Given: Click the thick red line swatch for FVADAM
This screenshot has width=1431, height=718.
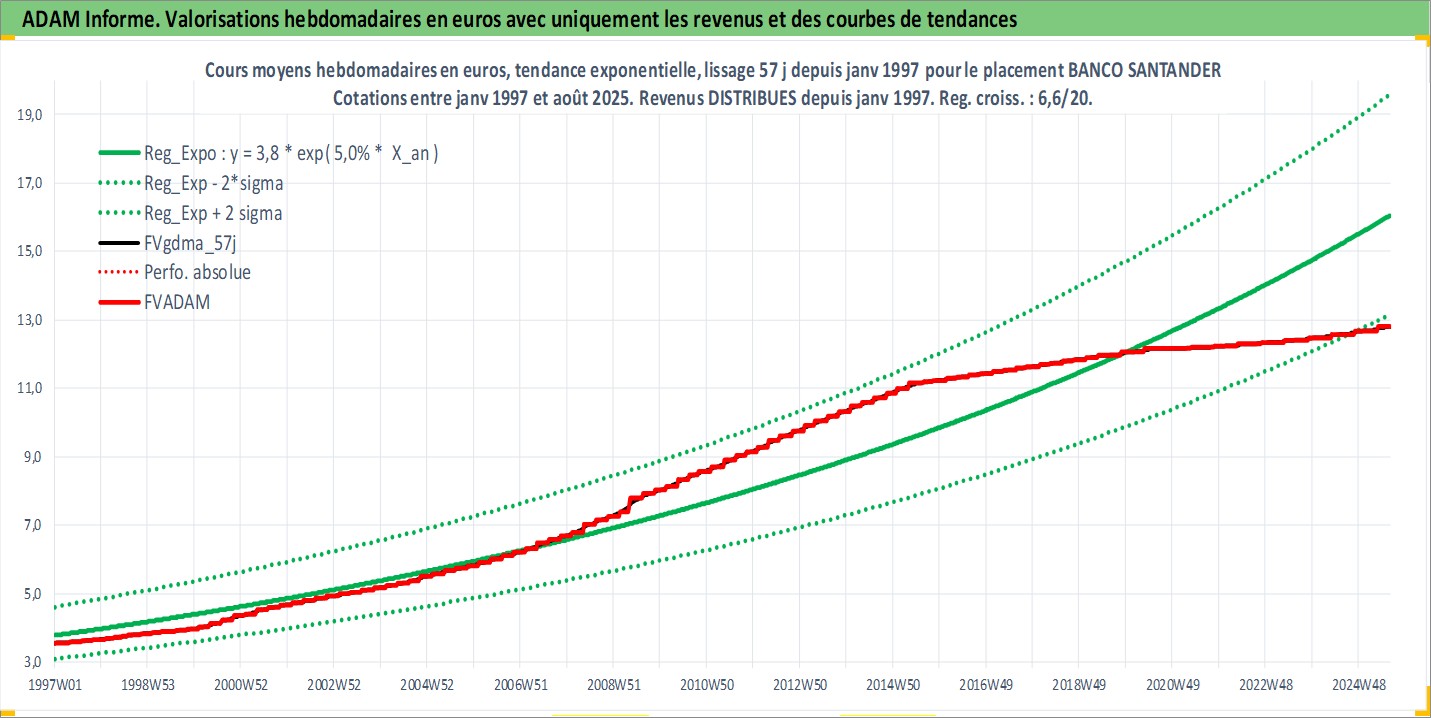Looking at the screenshot, I should click(x=117, y=302).
